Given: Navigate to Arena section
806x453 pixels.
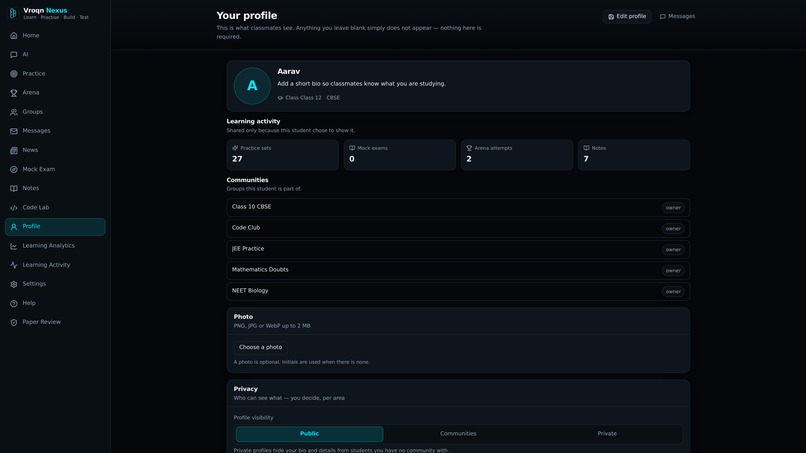Looking at the screenshot, I should [x=31, y=93].
